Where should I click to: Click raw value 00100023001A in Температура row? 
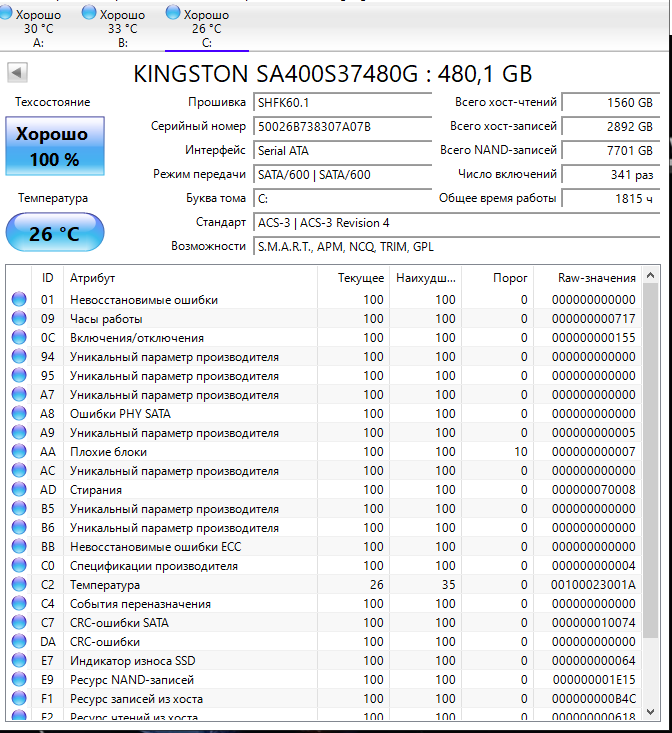pos(593,584)
